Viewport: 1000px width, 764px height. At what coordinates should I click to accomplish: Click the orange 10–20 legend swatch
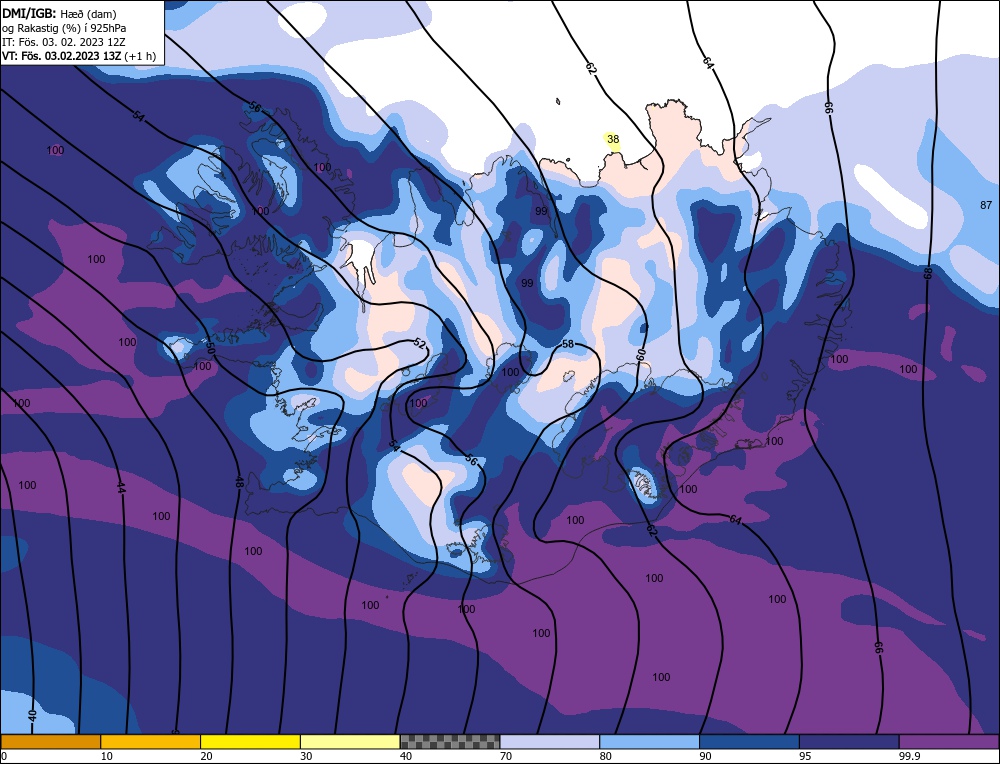point(151,742)
